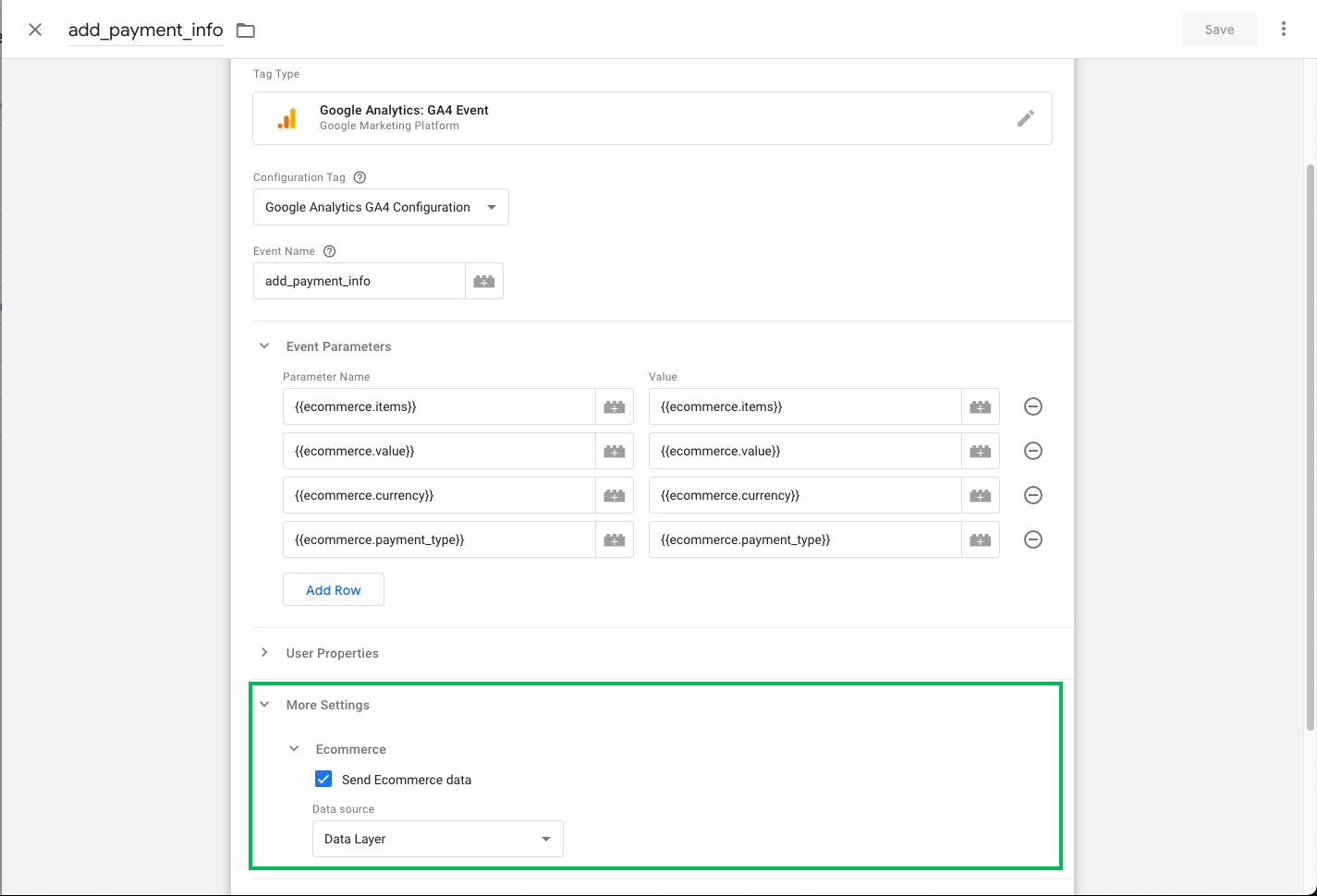Insert variable for ecommerce.currency value

(x=981, y=495)
